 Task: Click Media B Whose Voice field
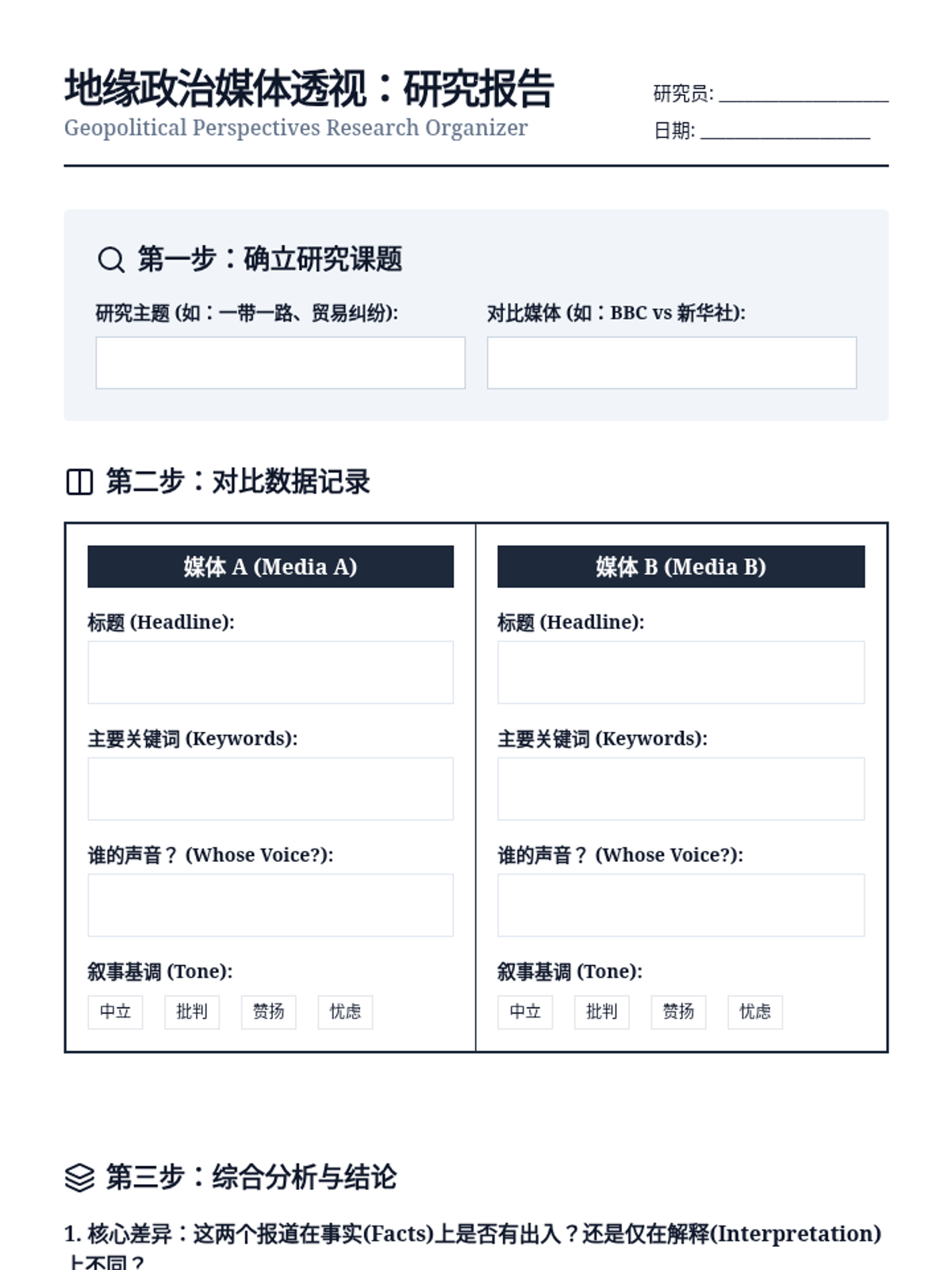[x=681, y=906]
